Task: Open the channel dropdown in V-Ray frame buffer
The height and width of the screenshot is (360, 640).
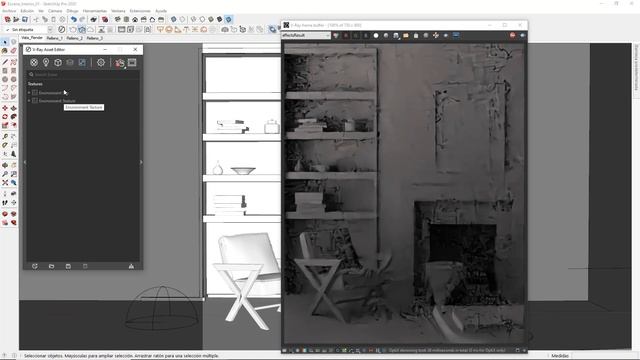Action: (x=306, y=36)
